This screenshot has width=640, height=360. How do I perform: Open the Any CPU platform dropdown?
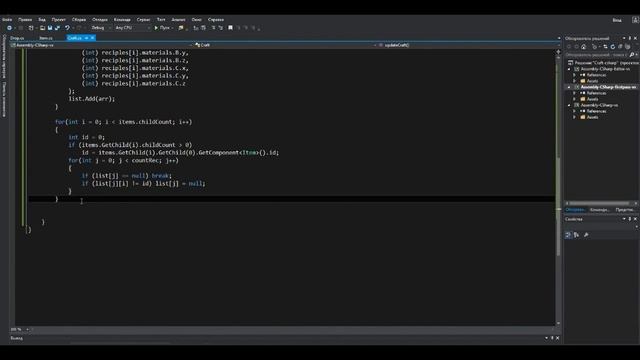point(132,28)
